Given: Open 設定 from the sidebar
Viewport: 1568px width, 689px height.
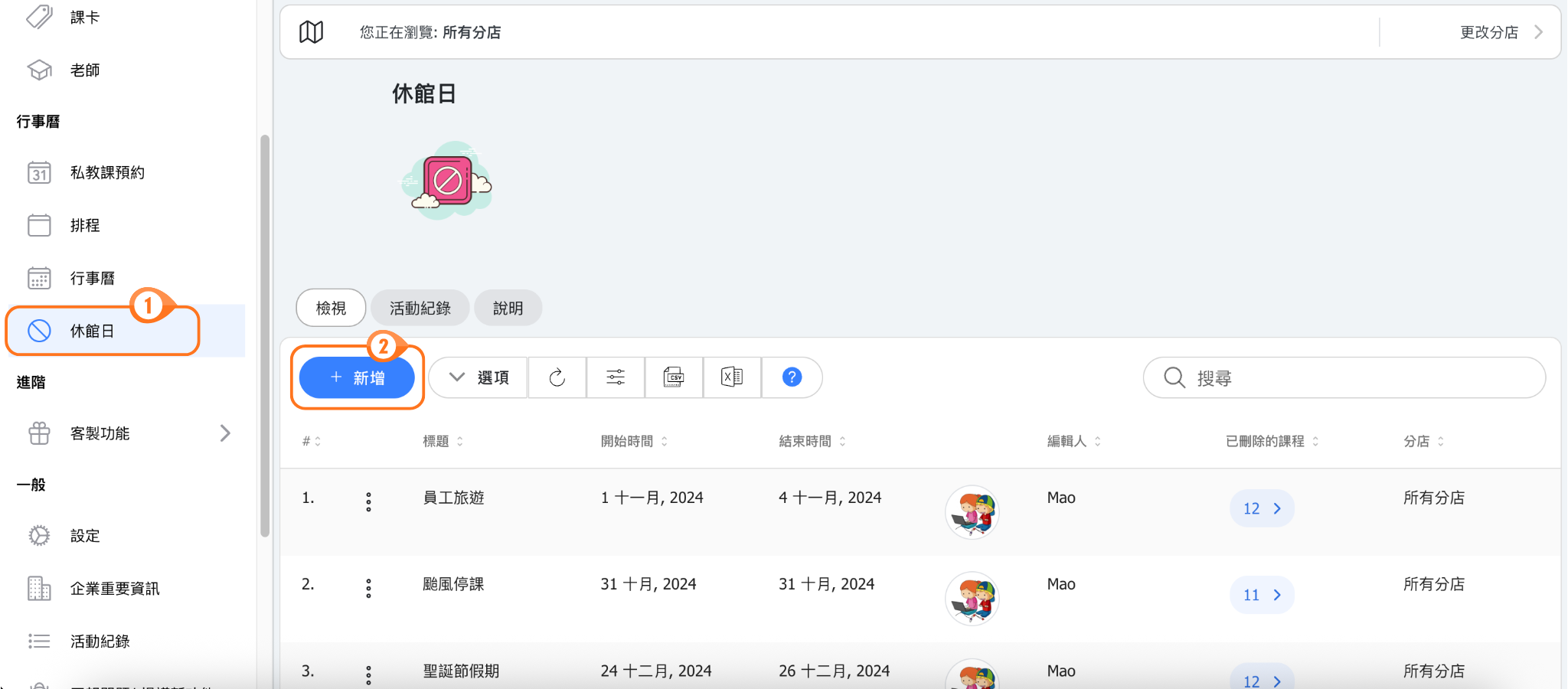Looking at the screenshot, I should pos(85,536).
